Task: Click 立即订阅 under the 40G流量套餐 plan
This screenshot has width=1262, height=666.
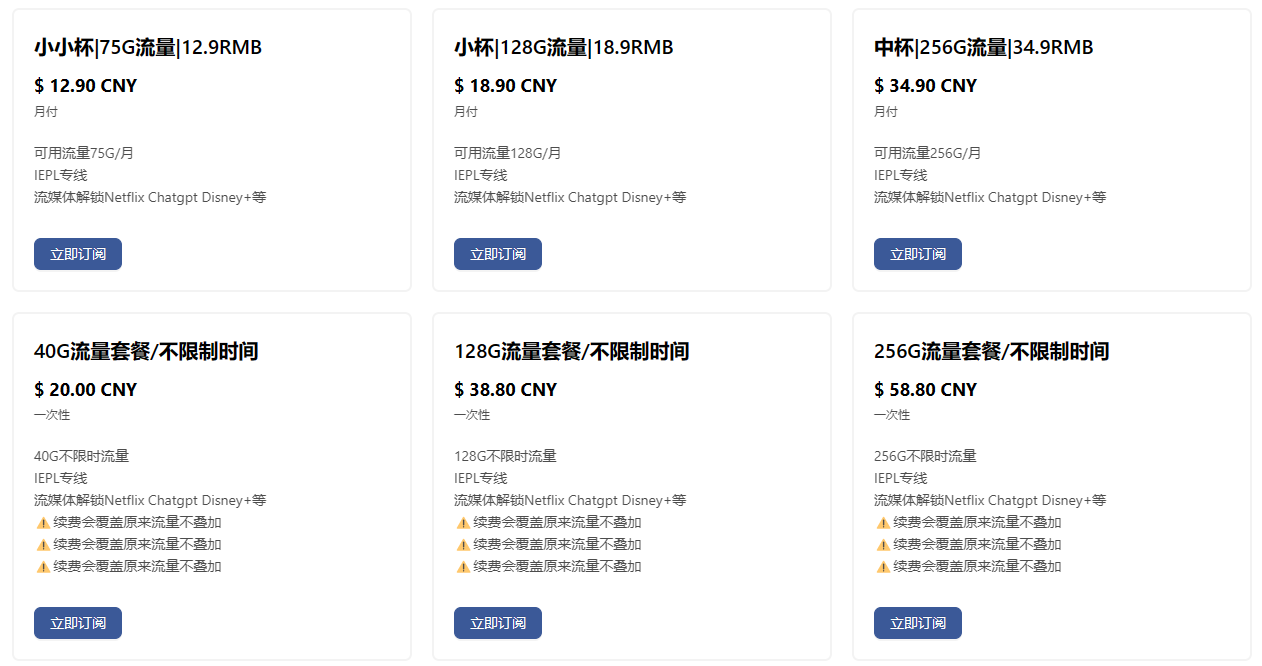Action: click(x=78, y=623)
